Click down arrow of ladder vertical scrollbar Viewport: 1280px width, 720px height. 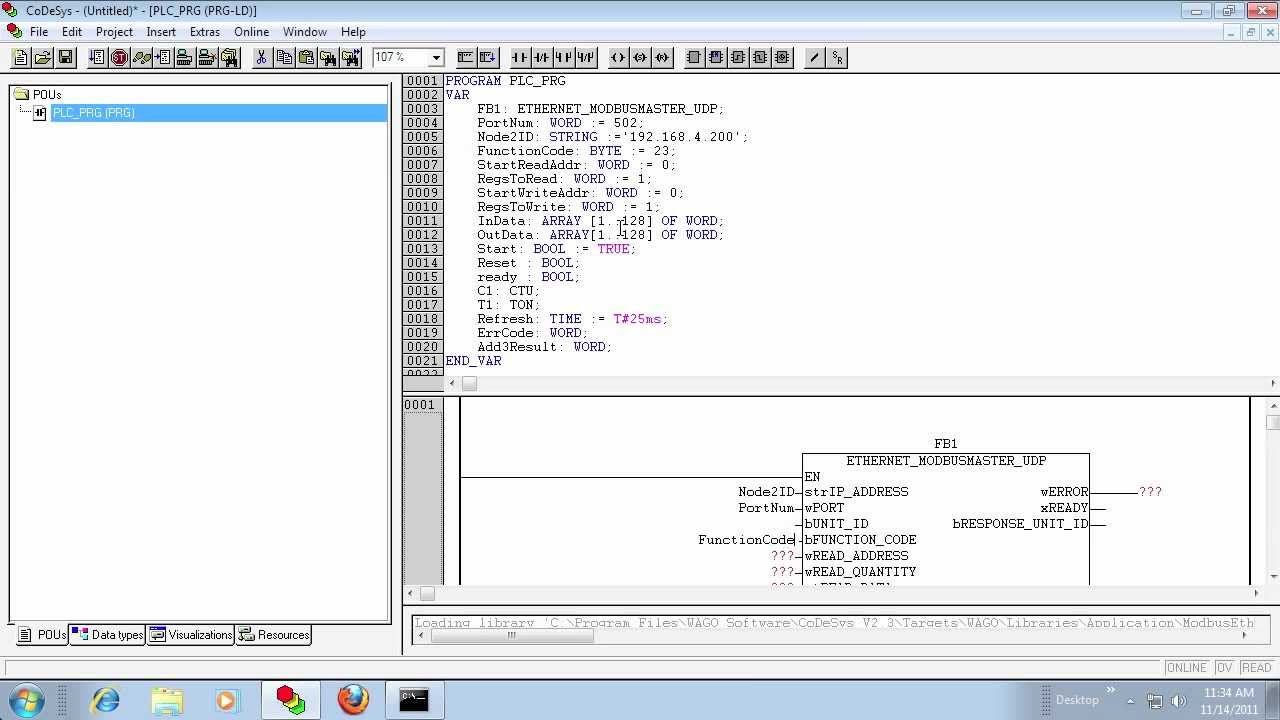pyautogui.click(x=1272, y=577)
